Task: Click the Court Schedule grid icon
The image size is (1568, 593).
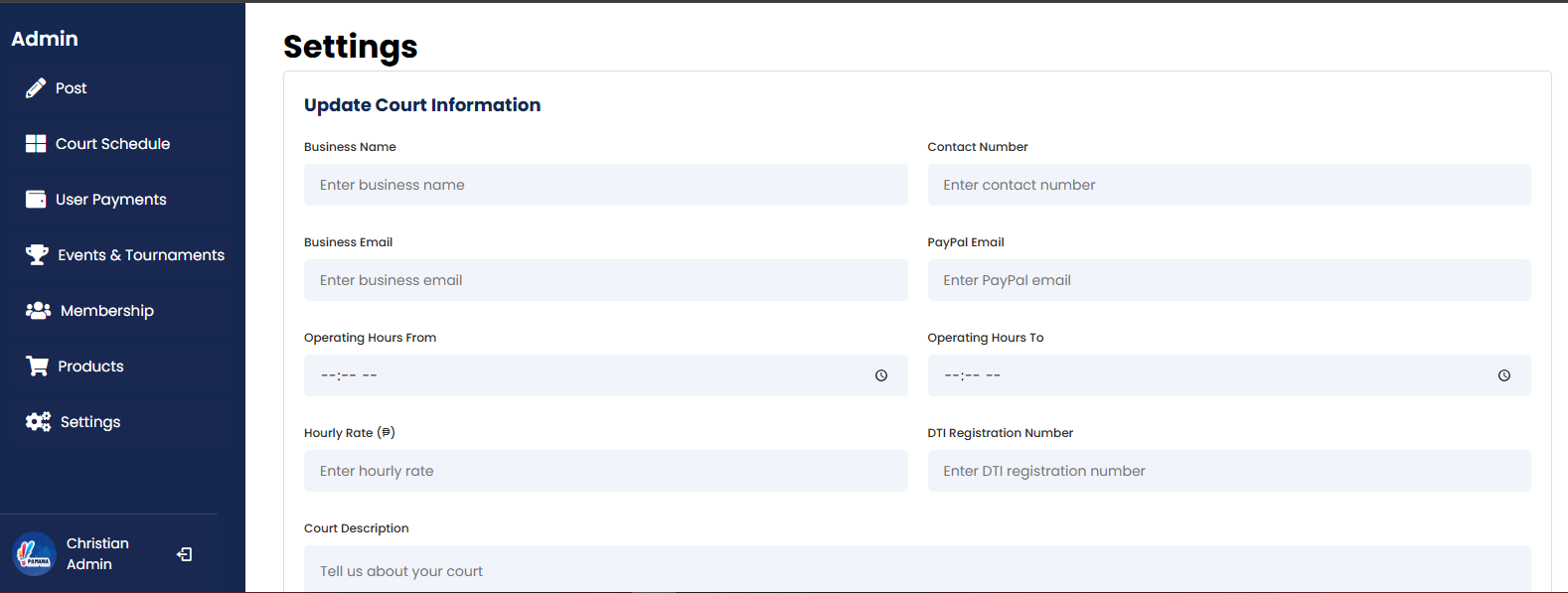Action: click(36, 144)
